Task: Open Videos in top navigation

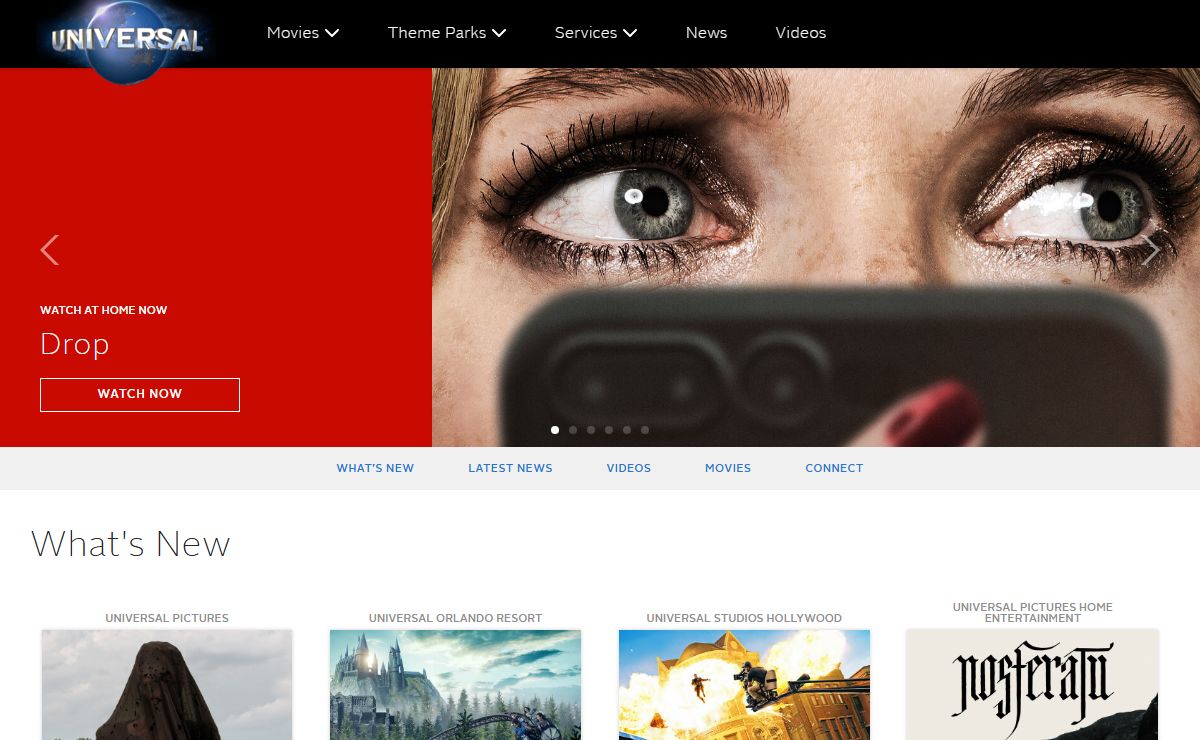Action: (801, 33)
